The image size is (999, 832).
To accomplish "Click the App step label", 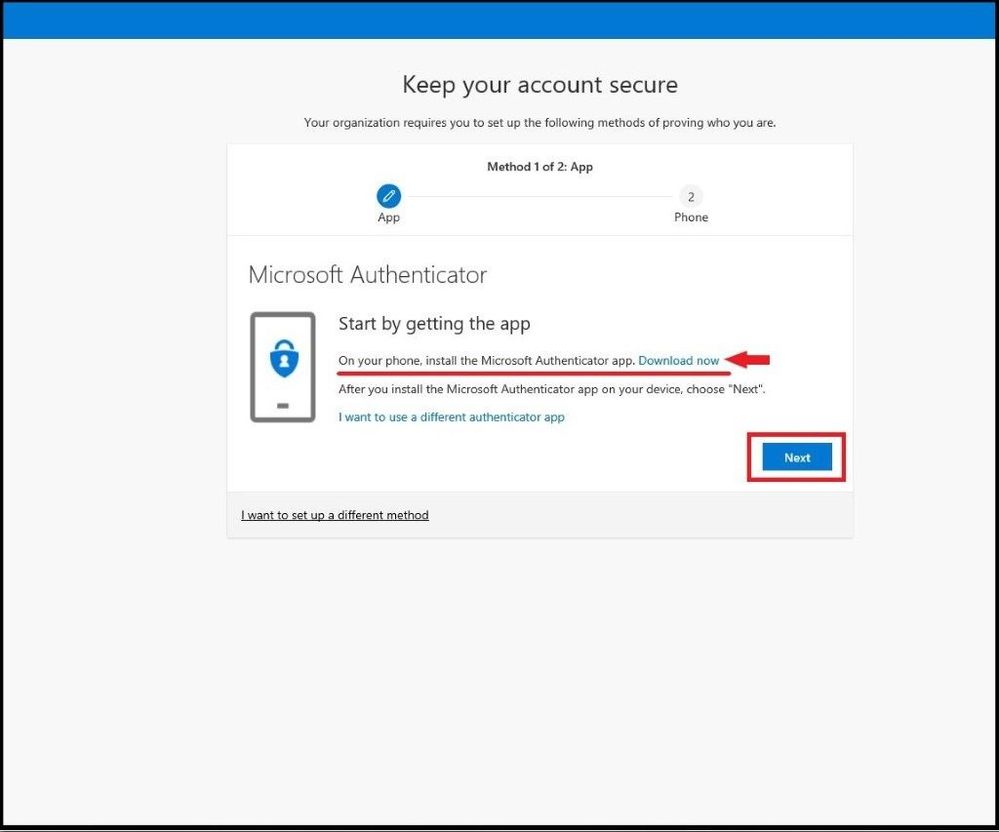I will [389, 217].
